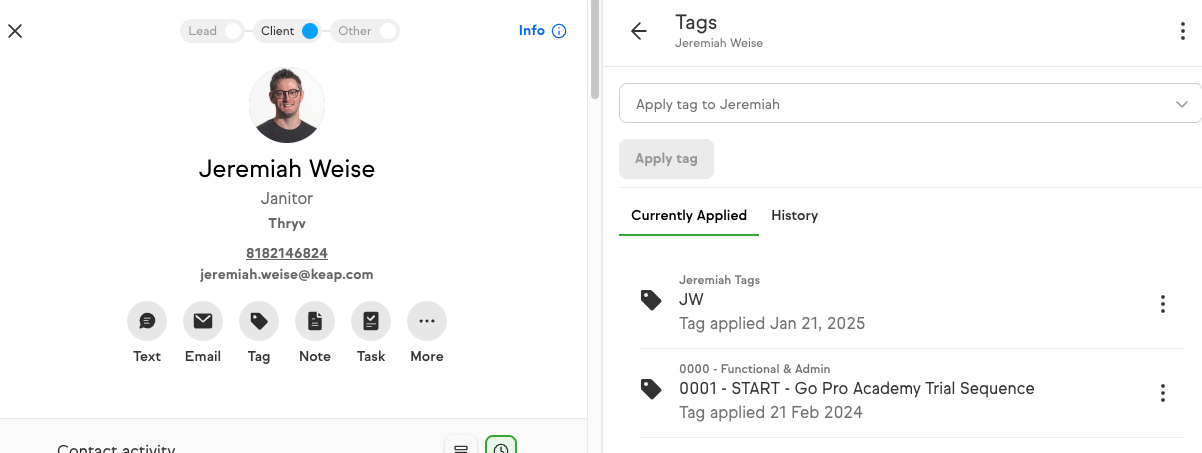Open the Tag action icon under contact
Image resolution: width=1202 pixels, height=453 pixels.
click(259, 321)
